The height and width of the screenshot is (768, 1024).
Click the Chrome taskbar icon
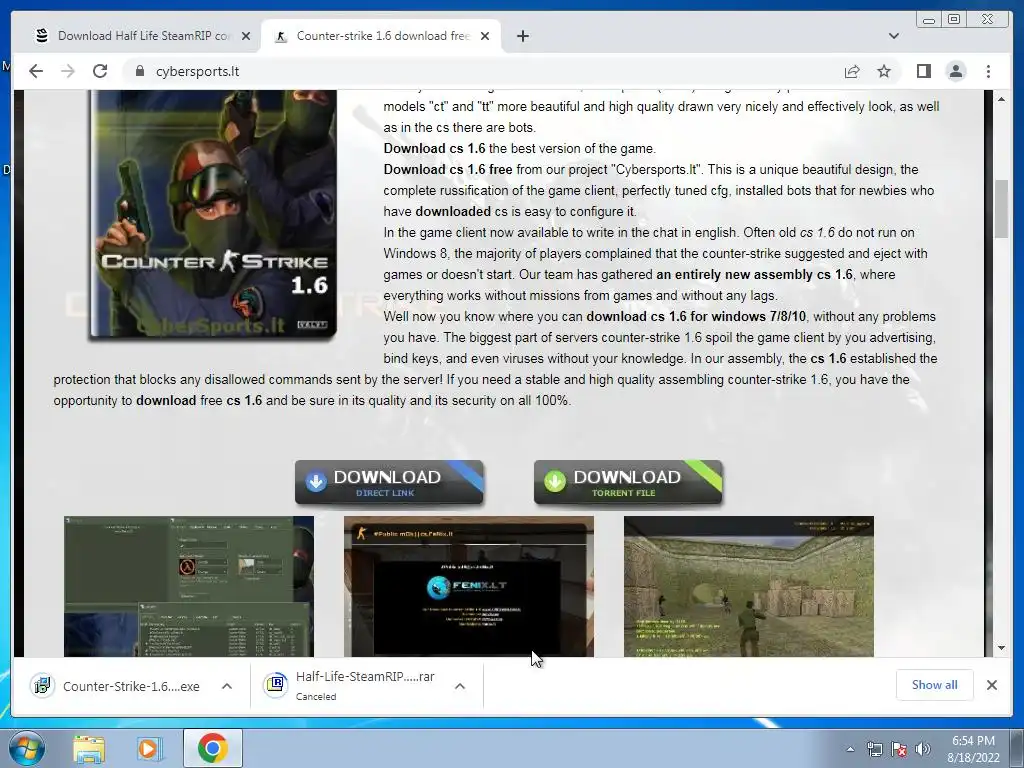coord(212,748)
